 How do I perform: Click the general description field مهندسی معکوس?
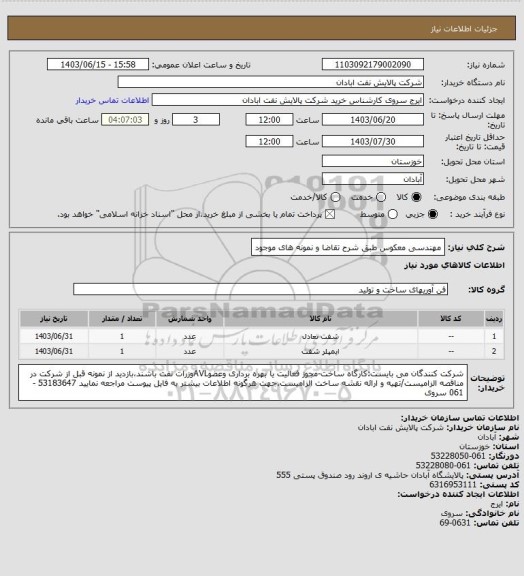tap(348, 247)
